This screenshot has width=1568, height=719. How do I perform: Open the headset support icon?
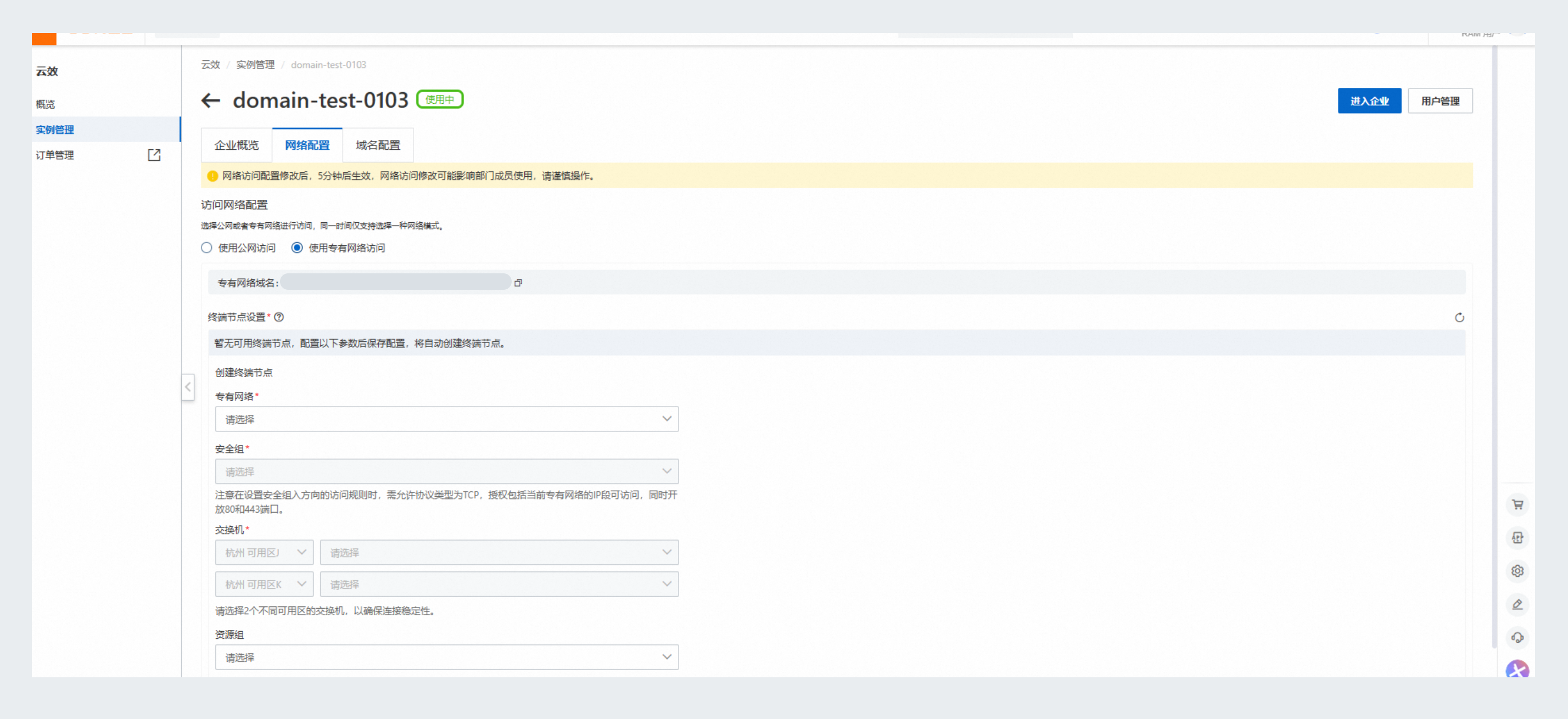(x=1517, y=637)
